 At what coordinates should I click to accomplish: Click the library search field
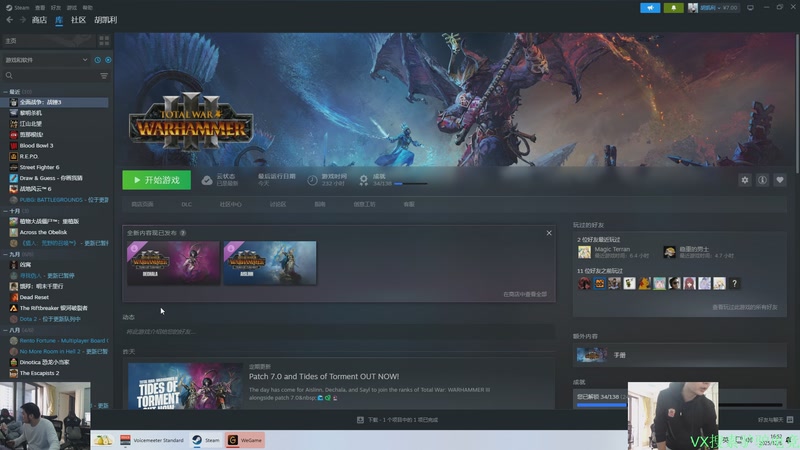pyautogui.click(x=50, y=76)
